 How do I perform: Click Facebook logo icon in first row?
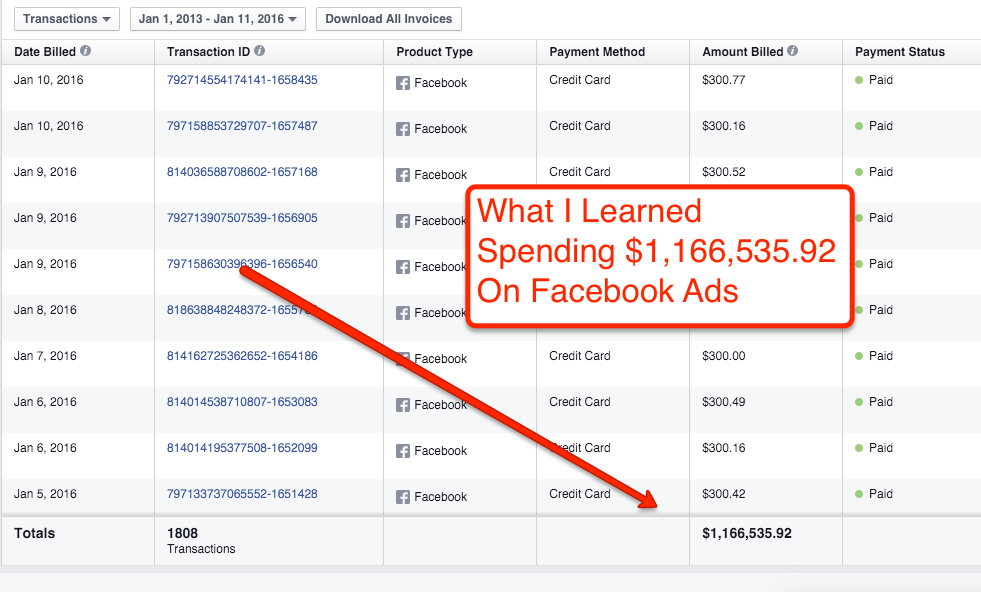[403, 83]
